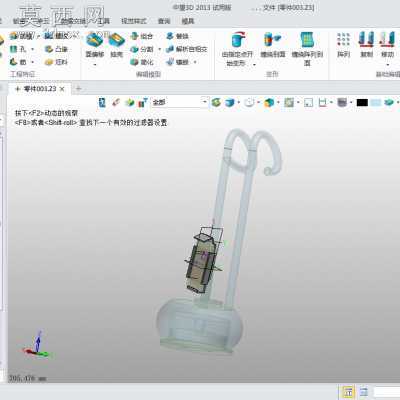Screen dimensions: 400x400
Task: Click the second status bar icon
Action: pos(364,392)
